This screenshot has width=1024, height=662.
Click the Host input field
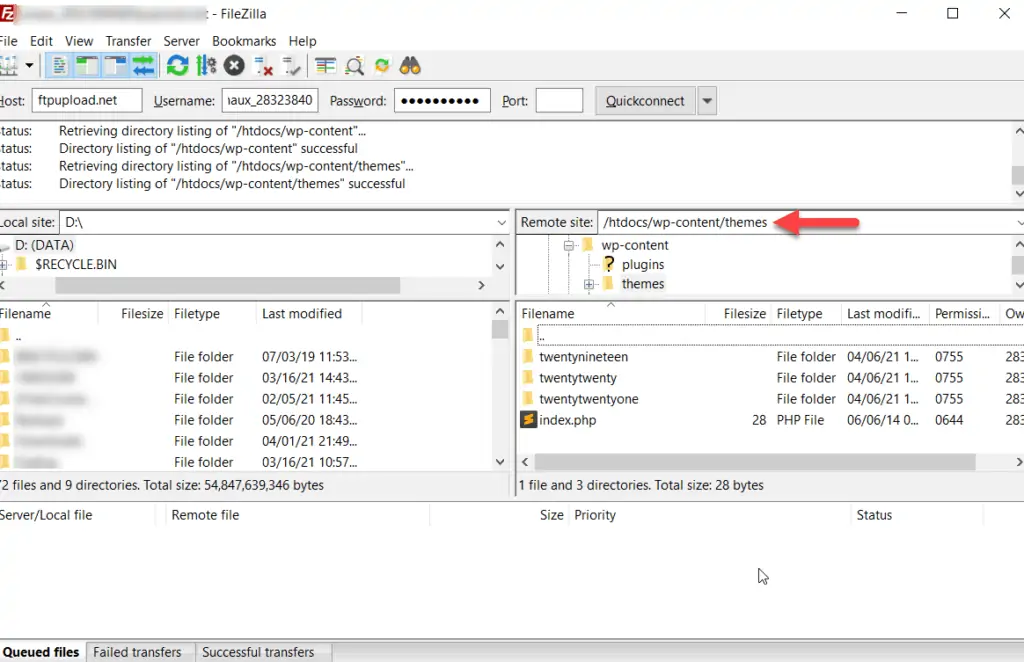(x=87, y=101)
